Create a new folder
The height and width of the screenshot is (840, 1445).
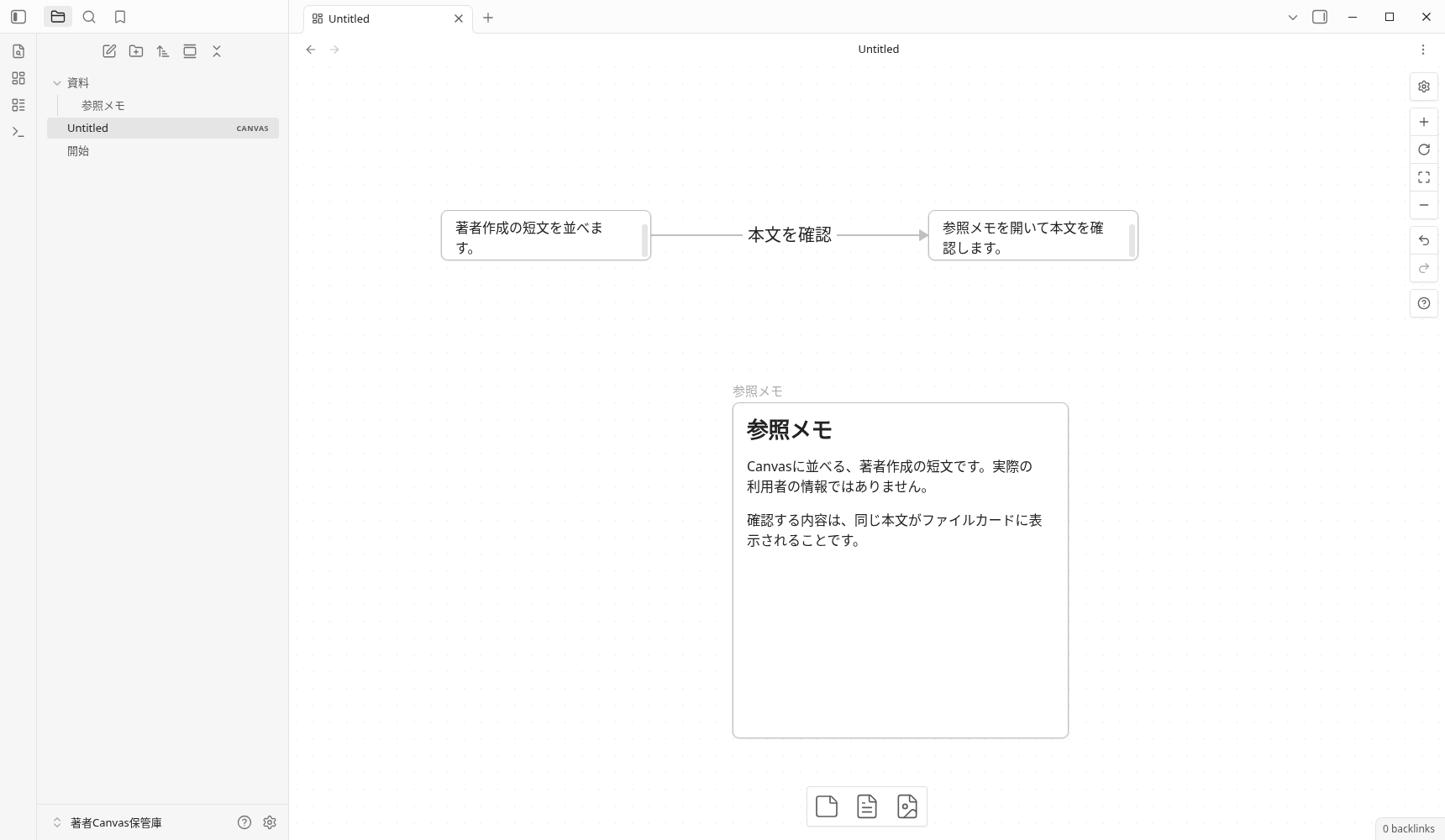136,51
